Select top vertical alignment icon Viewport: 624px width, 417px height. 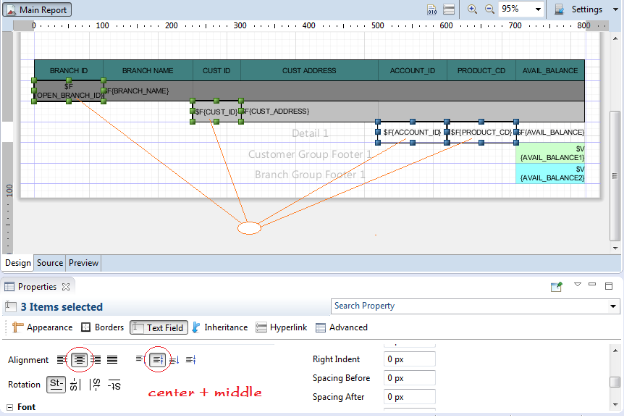141,359
